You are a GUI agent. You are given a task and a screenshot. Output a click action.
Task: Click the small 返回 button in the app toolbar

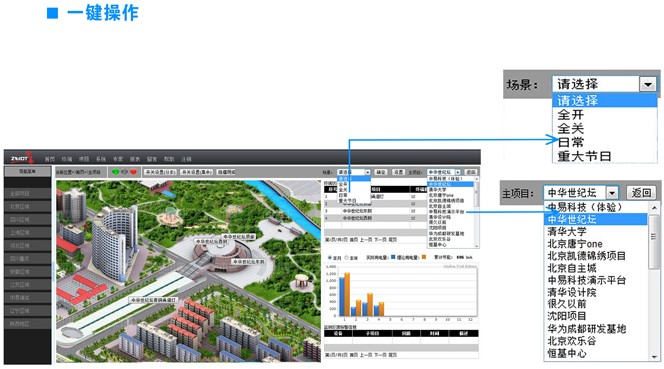[470, 172]
